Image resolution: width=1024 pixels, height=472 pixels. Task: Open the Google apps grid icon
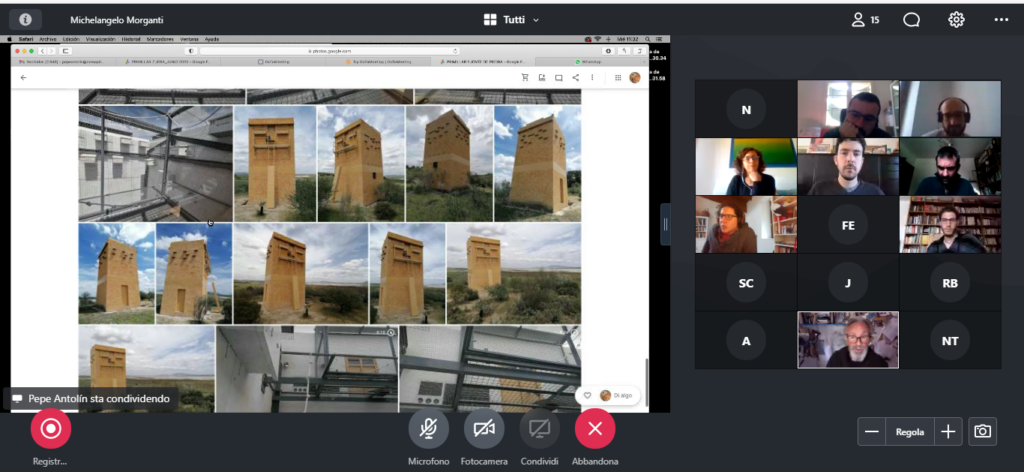click(618, 78)
